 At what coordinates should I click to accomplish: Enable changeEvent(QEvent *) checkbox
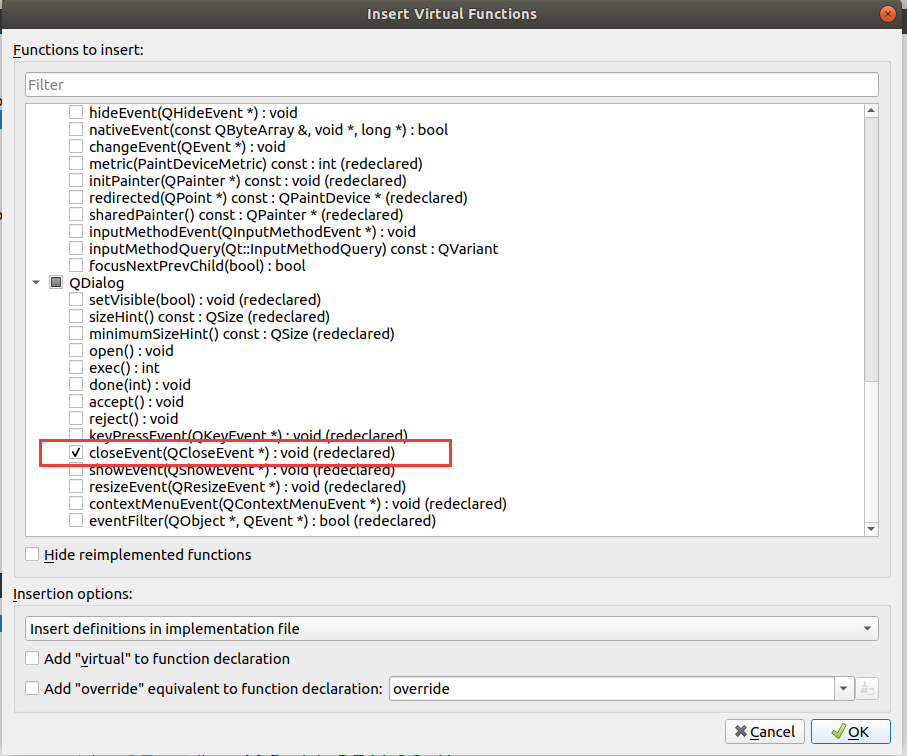[x=76, y=146]
